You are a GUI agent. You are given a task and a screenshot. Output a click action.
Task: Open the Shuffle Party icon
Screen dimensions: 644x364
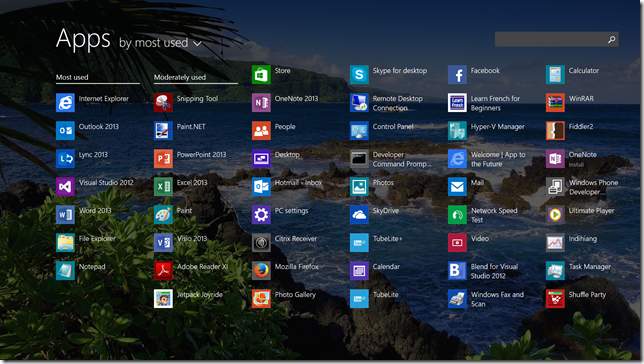[x=555, y=298]
